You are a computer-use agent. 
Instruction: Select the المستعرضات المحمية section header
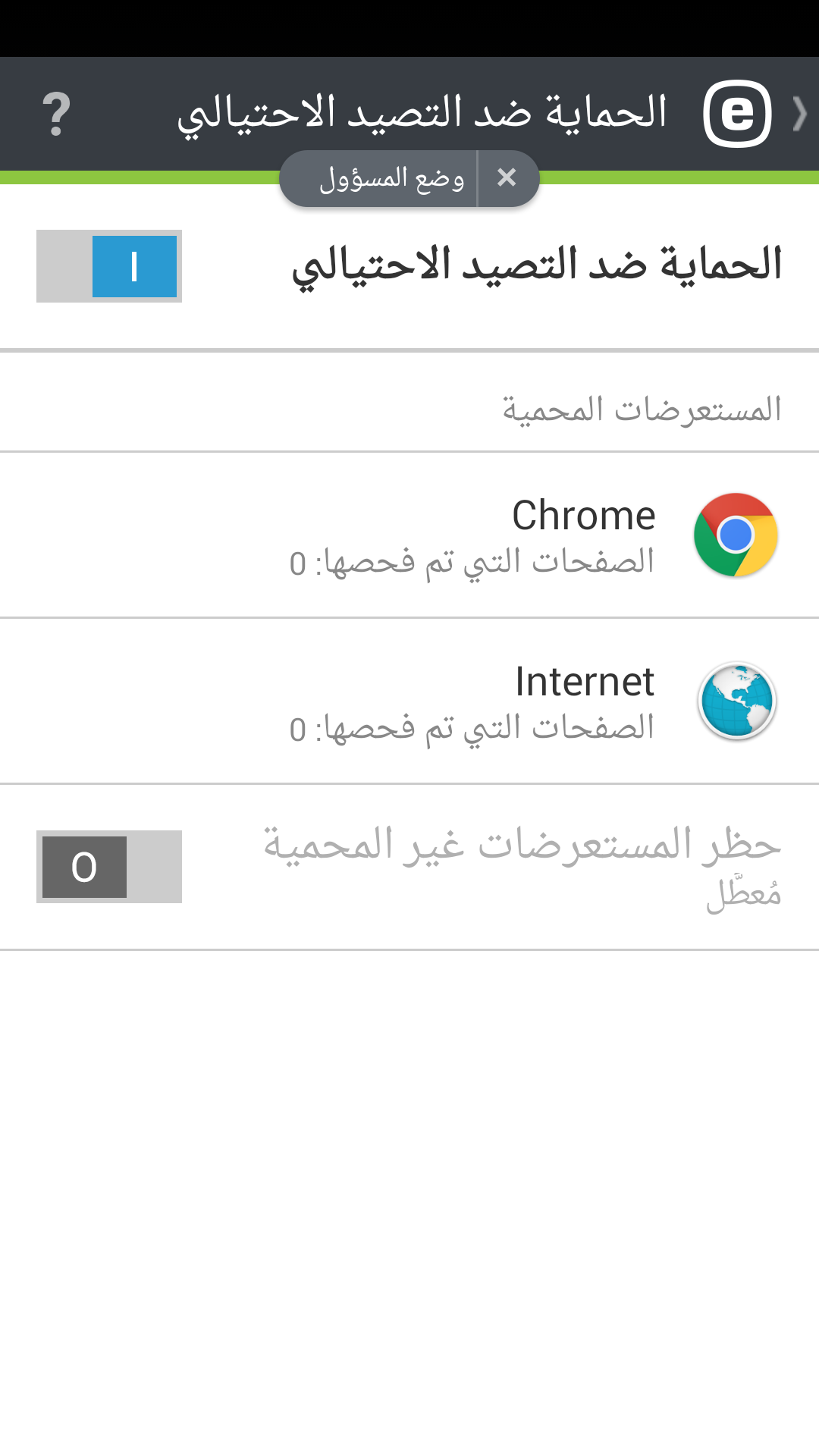coord(642,409)
